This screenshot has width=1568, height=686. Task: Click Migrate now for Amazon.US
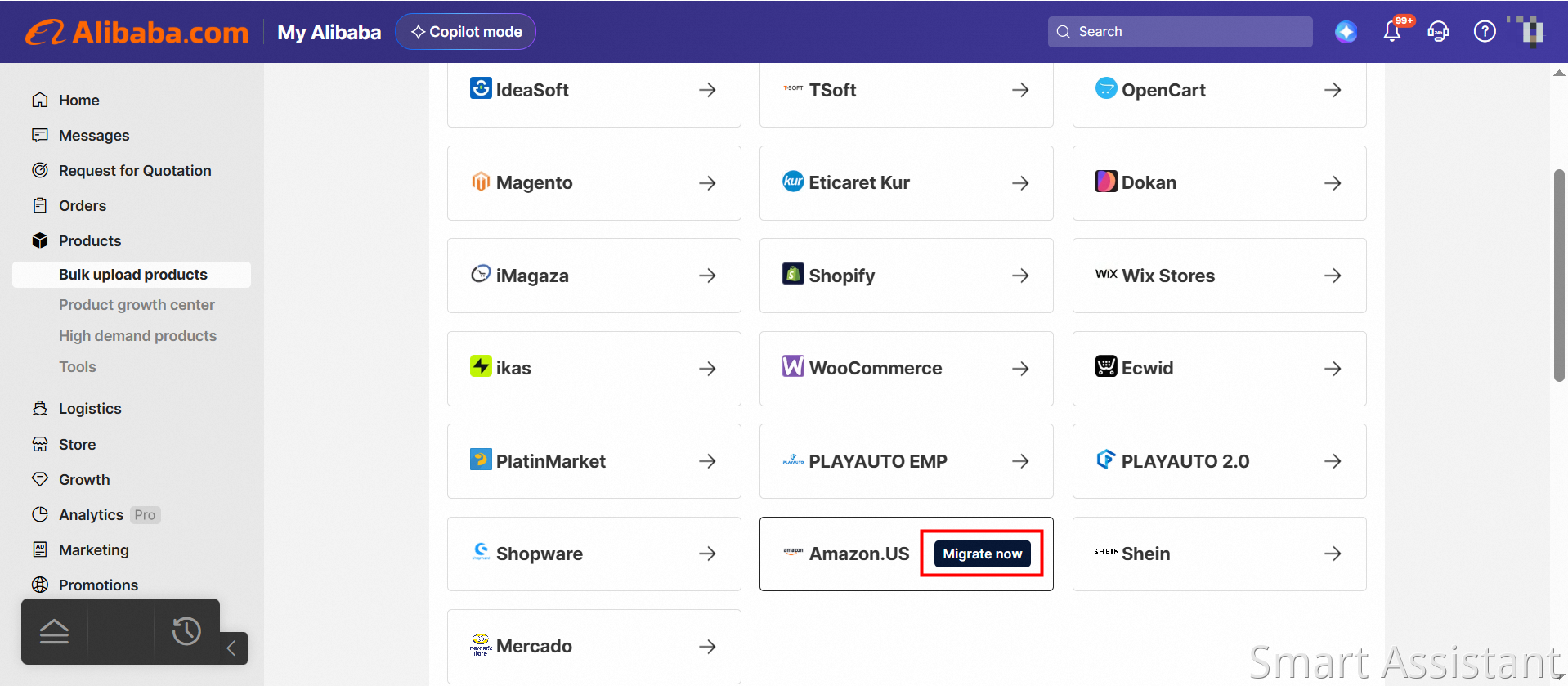click(982, 554)
